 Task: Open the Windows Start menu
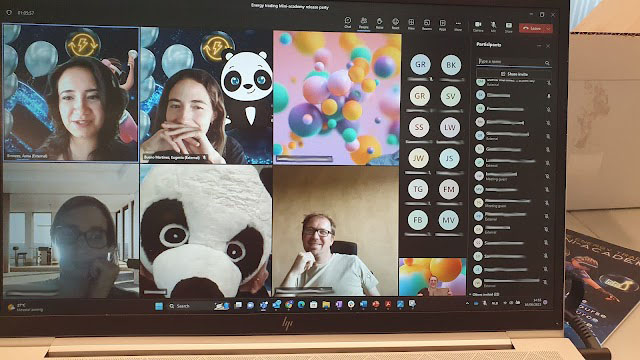coord(159,306)
